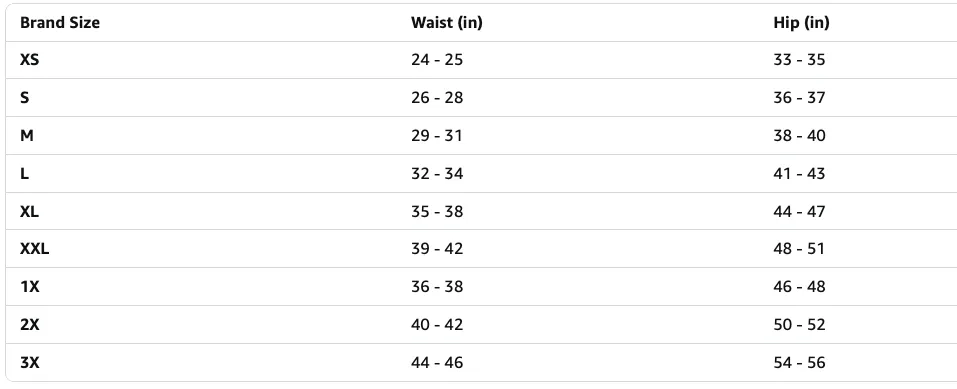Viewport: 957px width, 389px height.
Task: Click the Hip (in) column header
Action: (801, 23)
